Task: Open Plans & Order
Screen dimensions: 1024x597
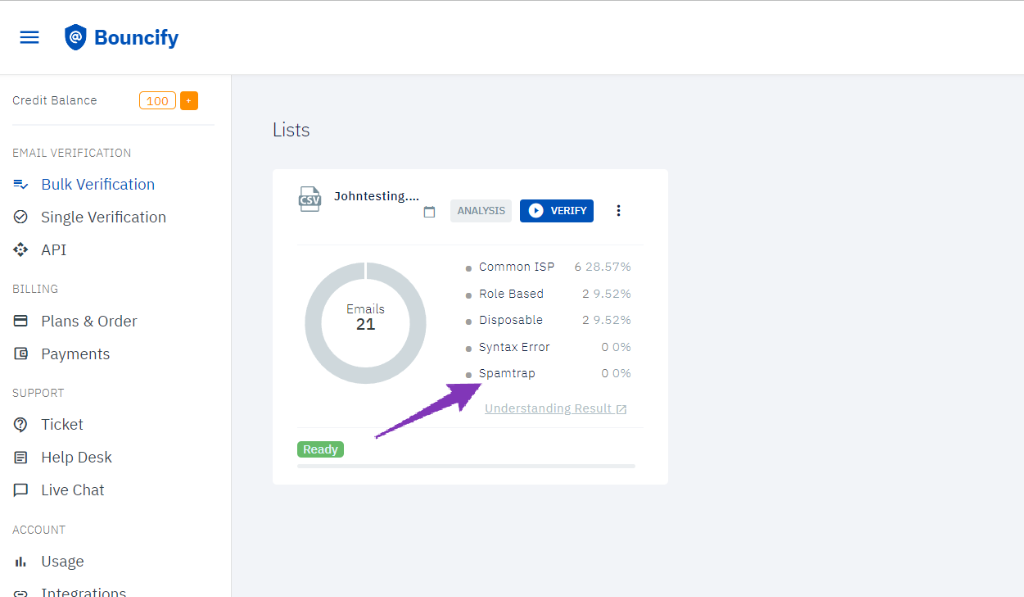Action: click(89, 321)
